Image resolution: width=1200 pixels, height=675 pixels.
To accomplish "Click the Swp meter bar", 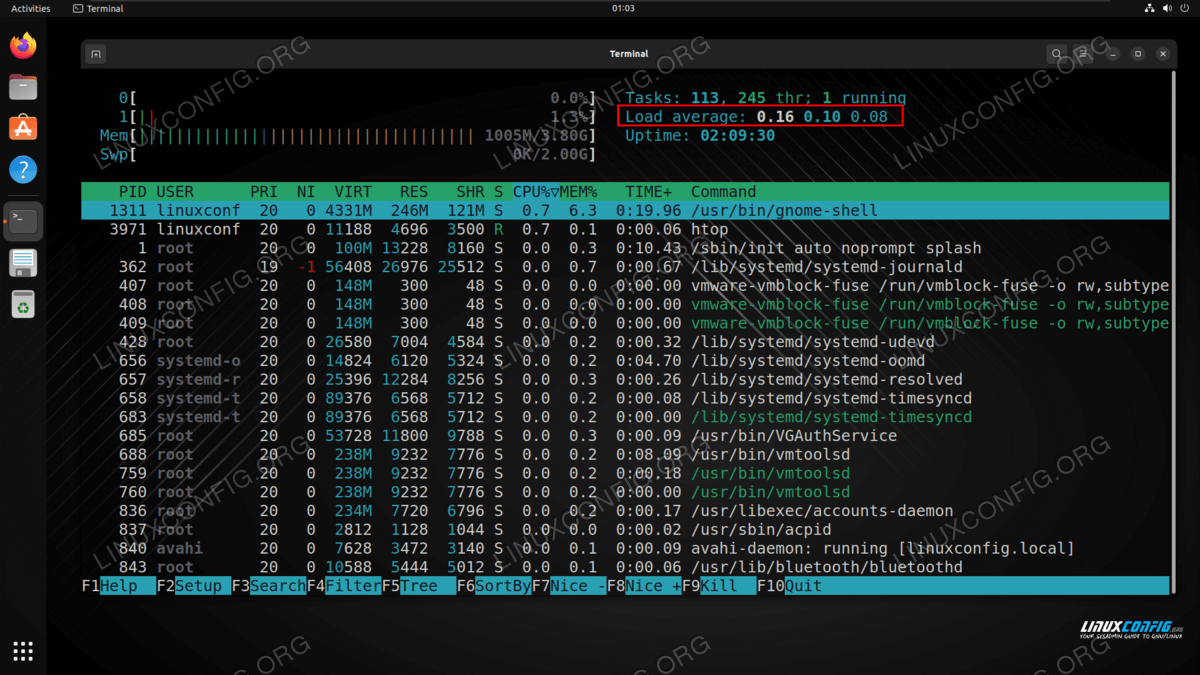I will pyautogui.click(x=348, y=155).
